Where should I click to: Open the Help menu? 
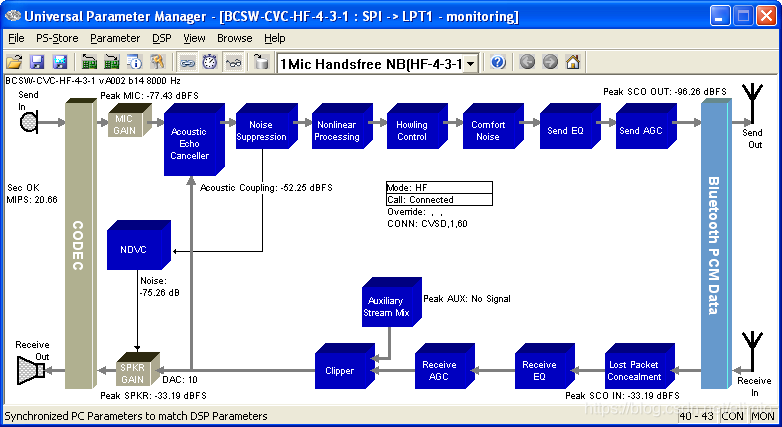click(274, 38)
